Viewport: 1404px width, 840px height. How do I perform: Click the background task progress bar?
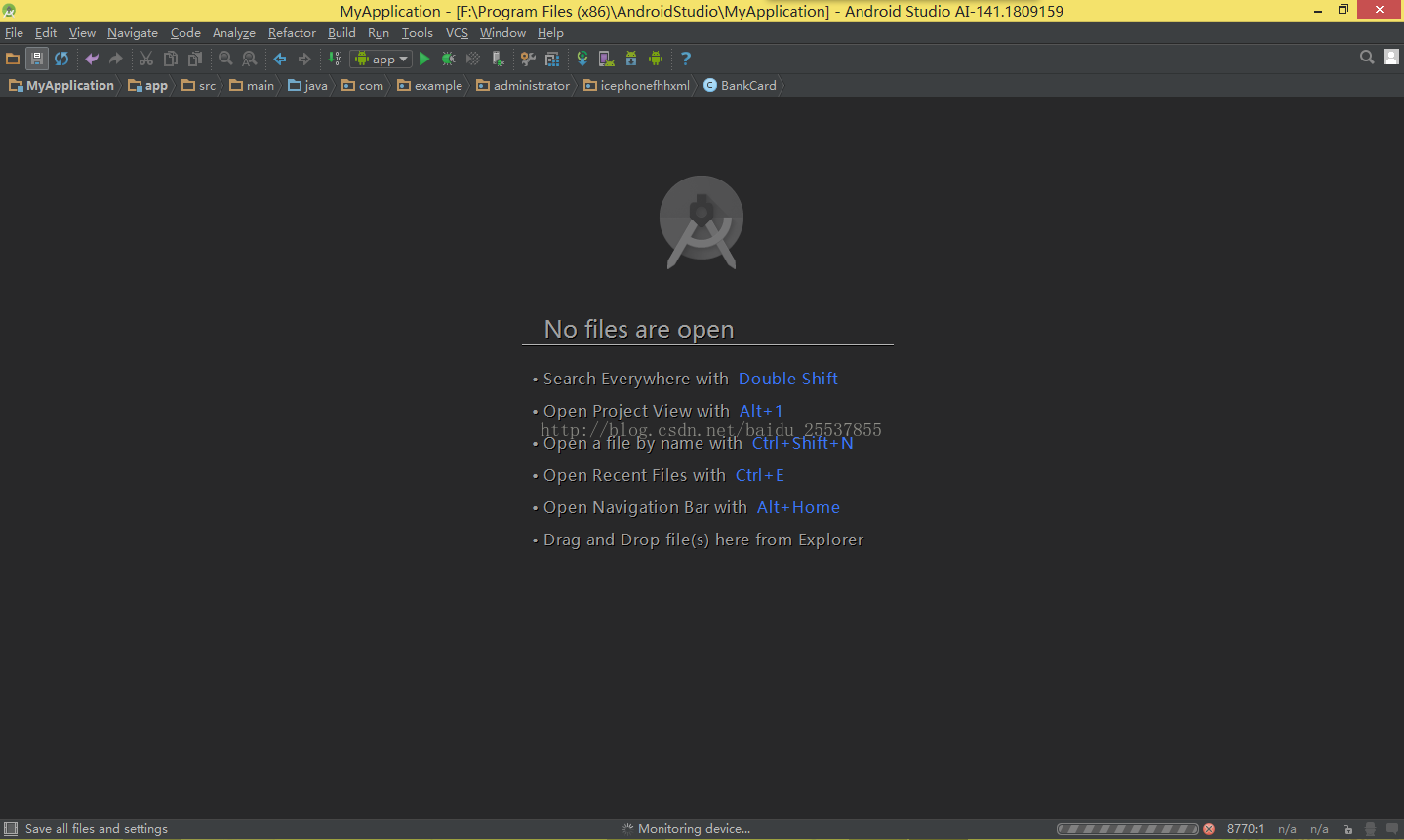point(1128,829)
